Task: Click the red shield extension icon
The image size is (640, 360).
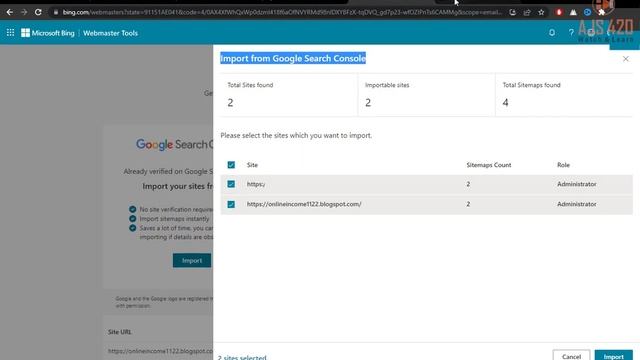Action: pos(559,12)
